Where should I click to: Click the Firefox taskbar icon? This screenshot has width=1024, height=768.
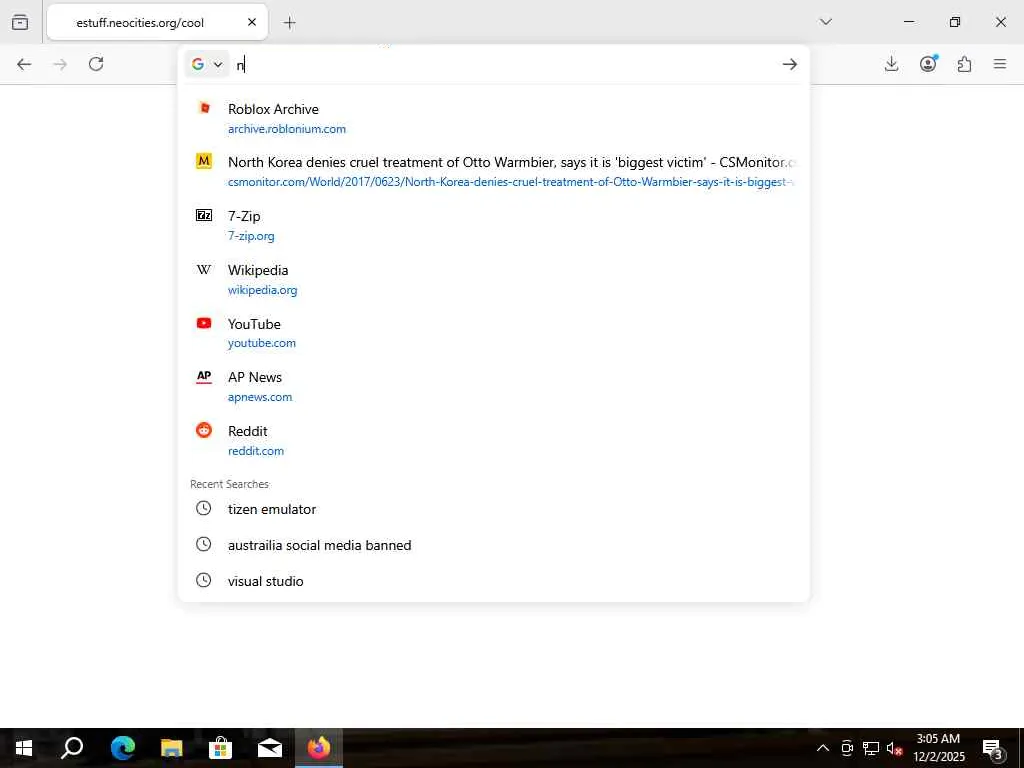[319, 748]
